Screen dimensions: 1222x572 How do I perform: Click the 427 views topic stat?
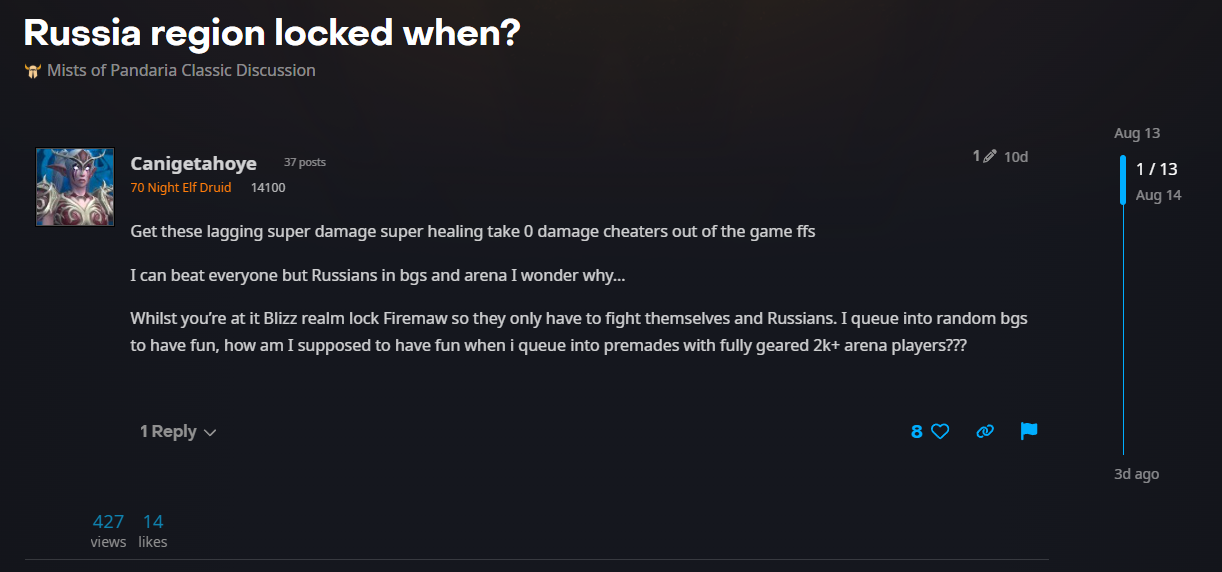(108, 531)
